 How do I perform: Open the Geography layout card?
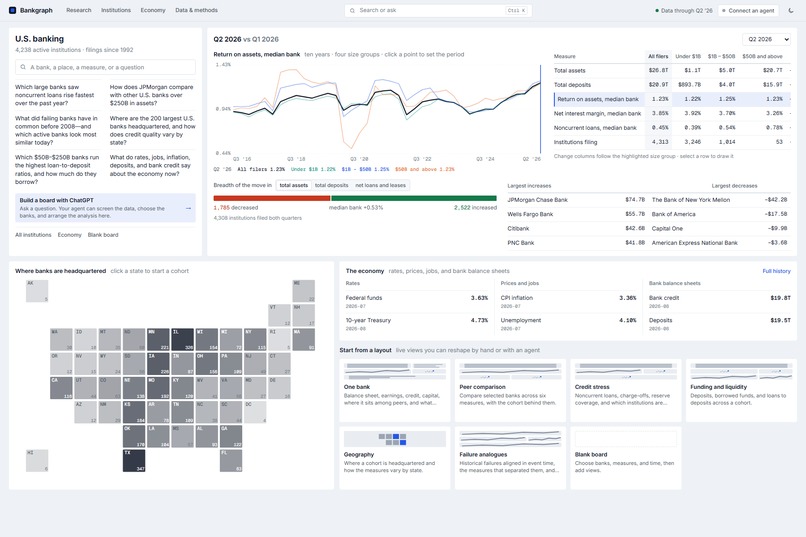coord(395,458)
